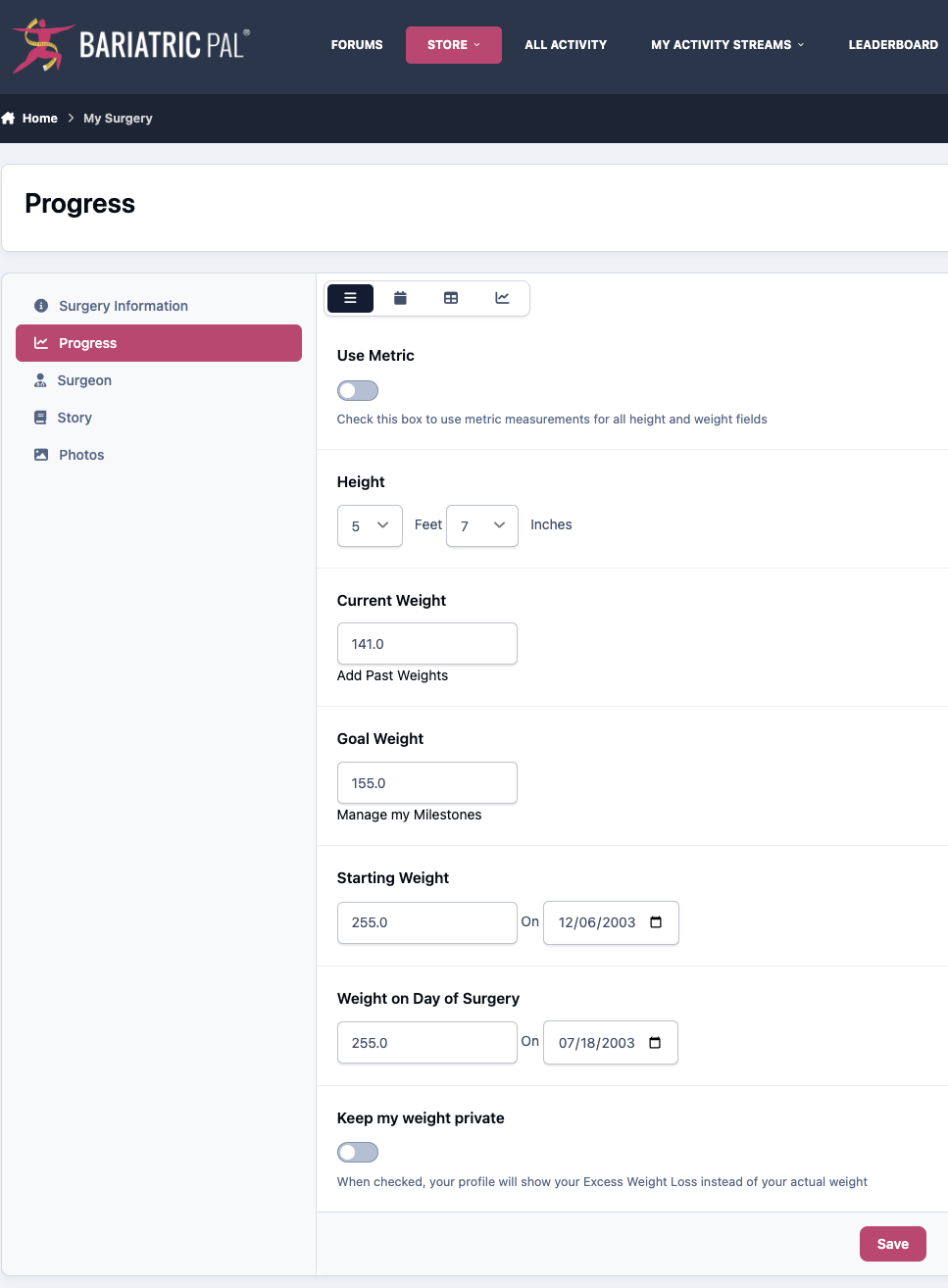
Task: Select the table view icon
Action: [451, 298]
